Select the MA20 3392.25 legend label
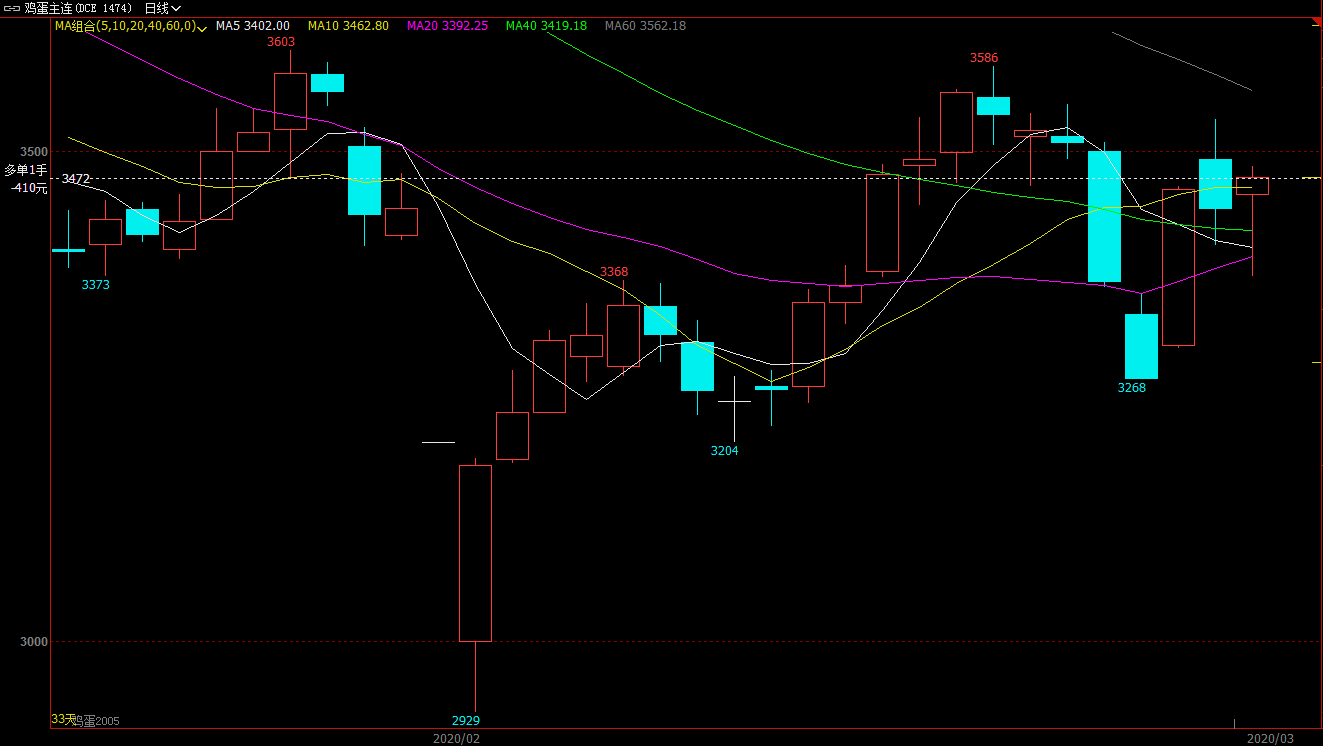 (x=447, y=26)
